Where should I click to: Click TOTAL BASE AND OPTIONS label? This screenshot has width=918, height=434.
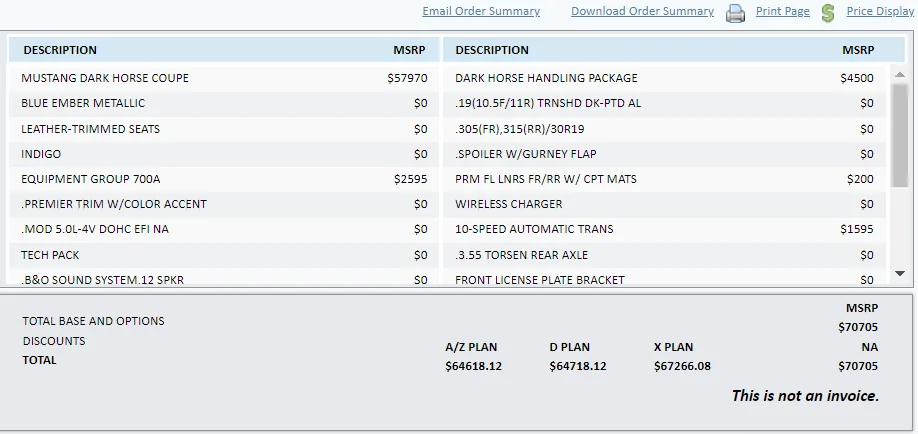click(x=94, y=321)
